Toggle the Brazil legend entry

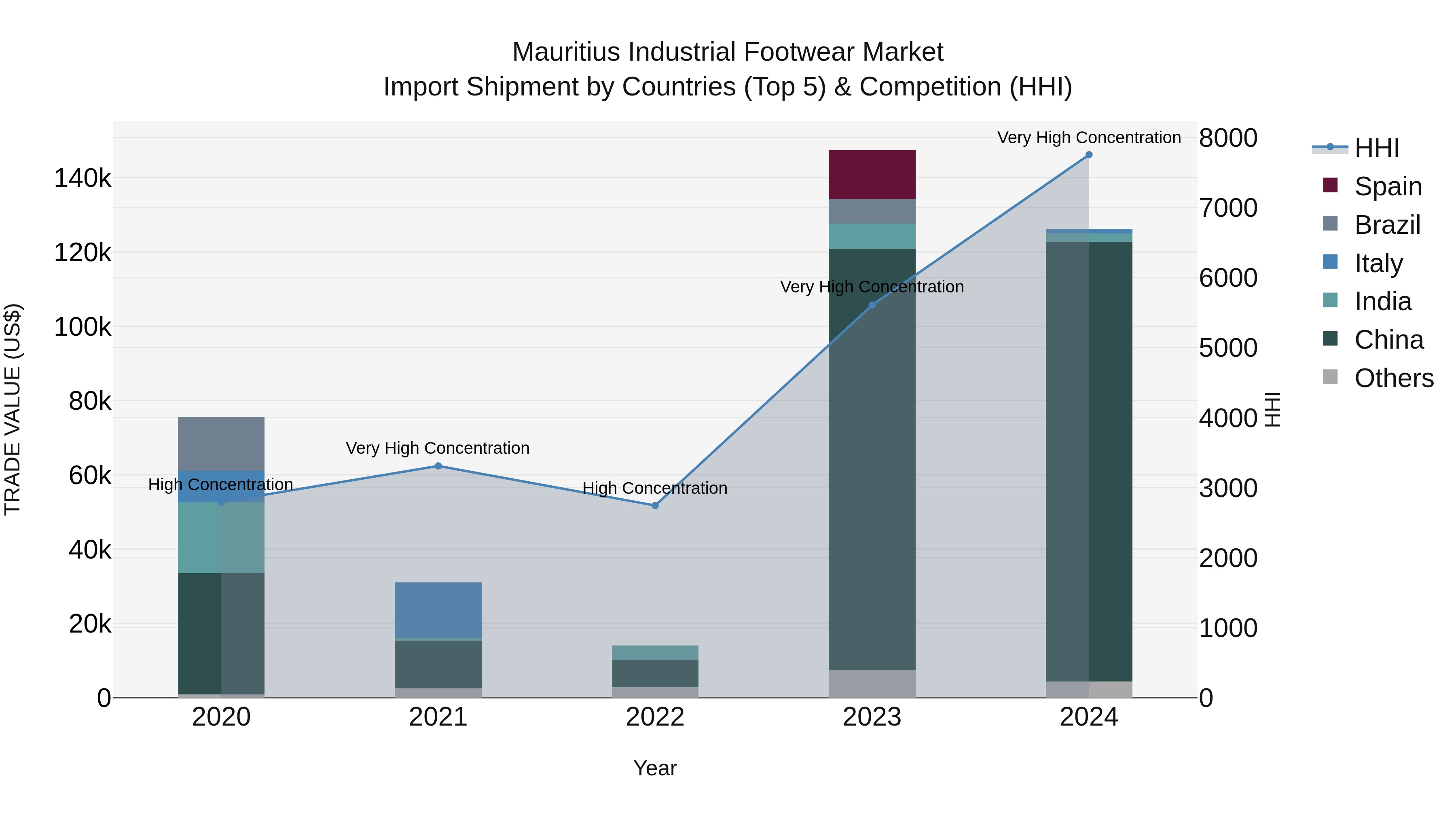tap(1371, 224)
